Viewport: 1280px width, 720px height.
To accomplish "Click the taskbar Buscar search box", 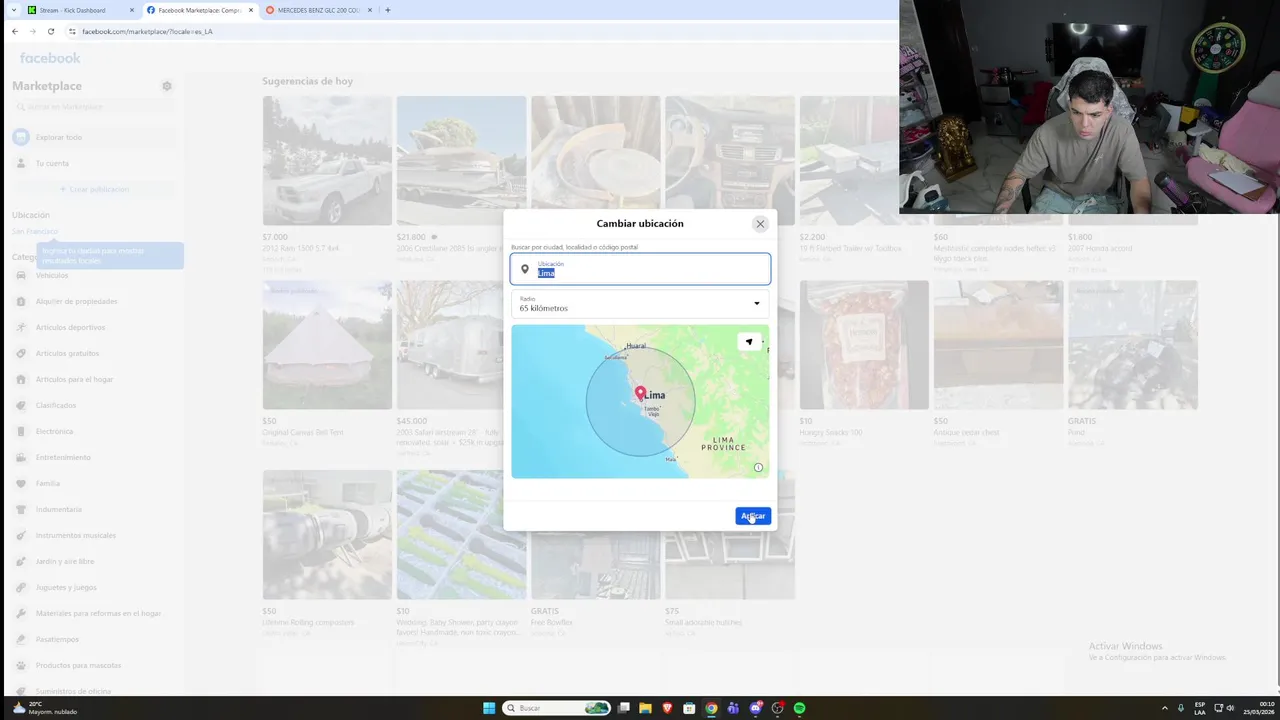I will point(556,708).
